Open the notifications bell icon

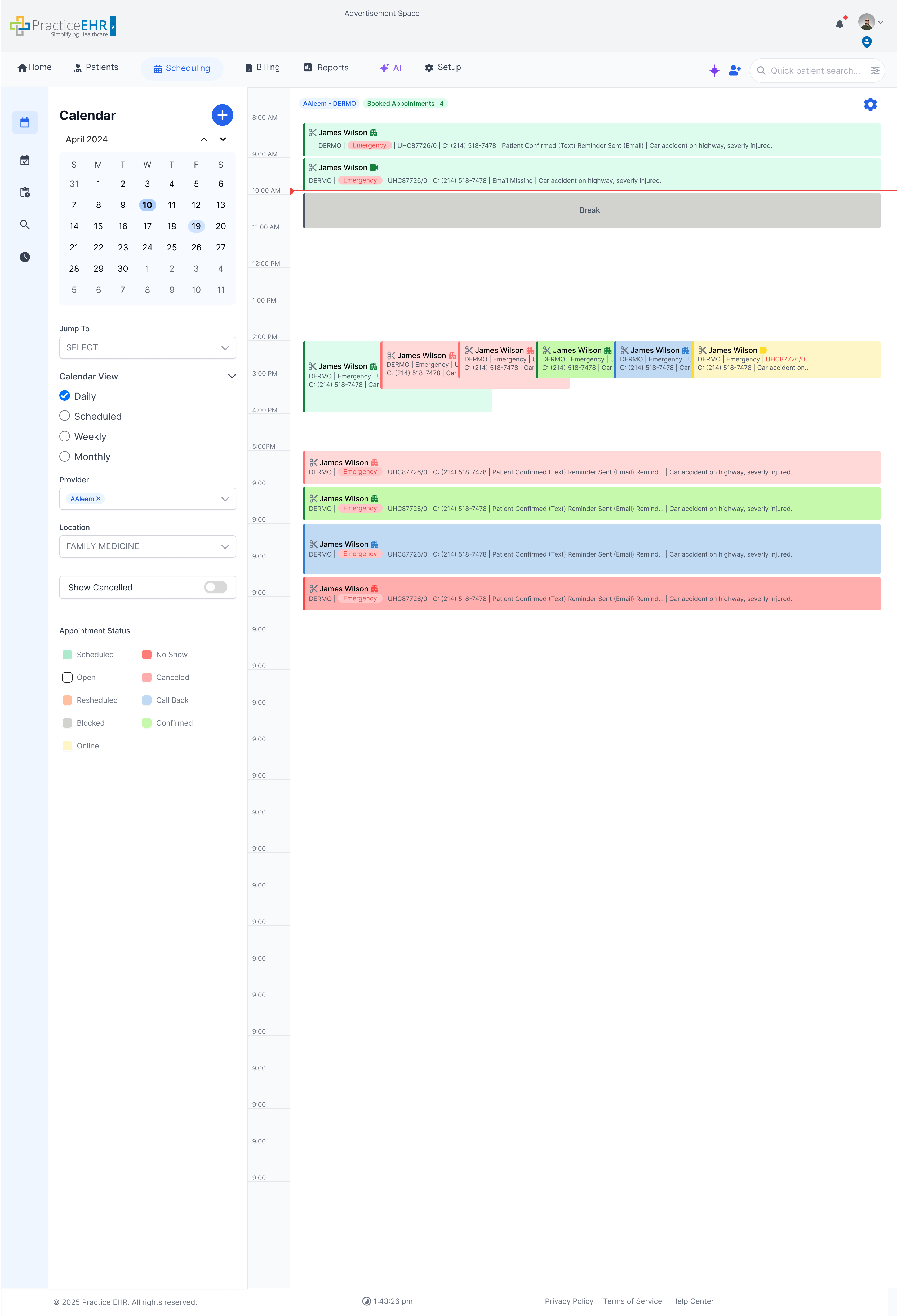coord(839,24)
